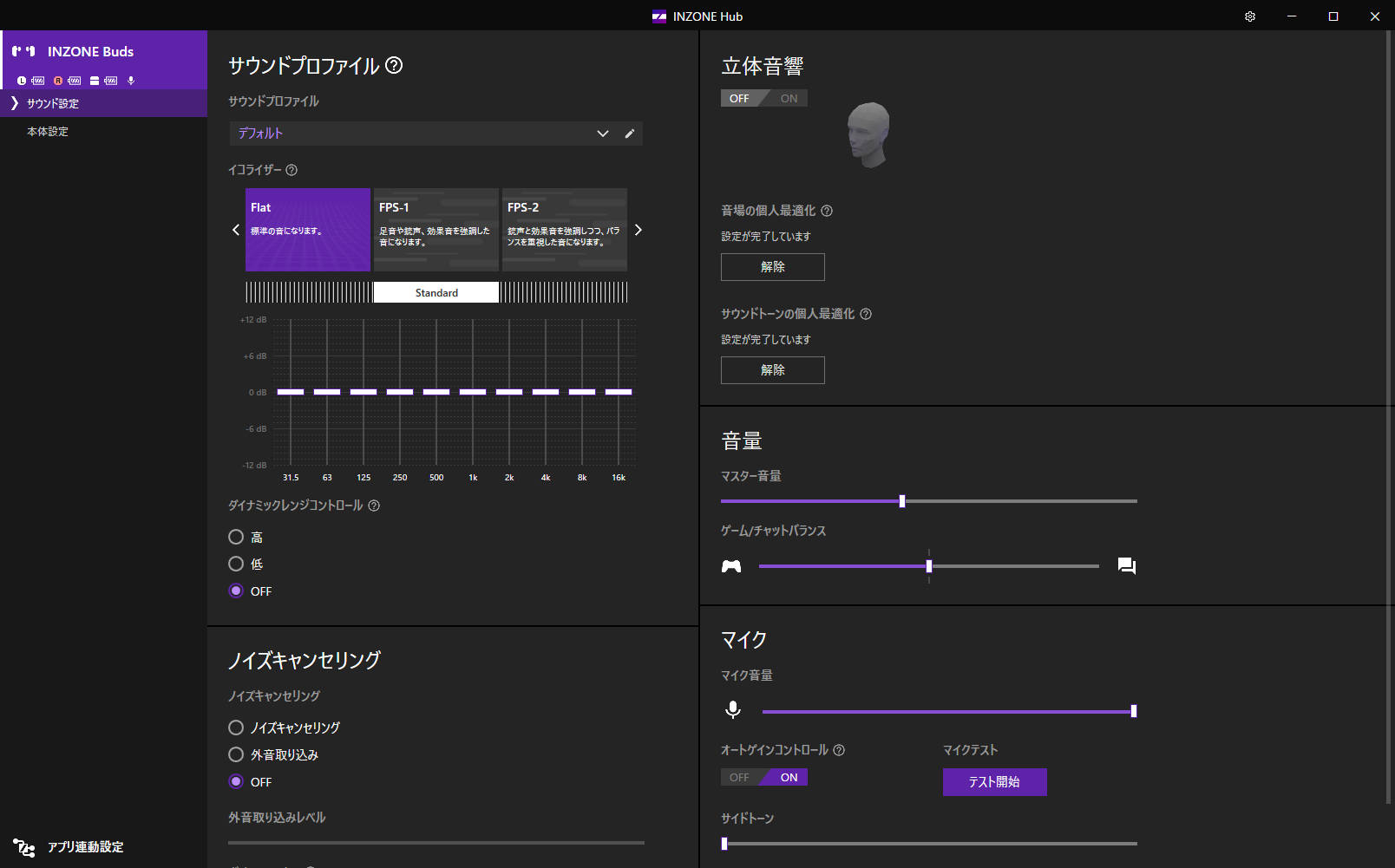Click the Standard equalizer mode label
This screenshot has width=1395, height=868.
point(436,293)
